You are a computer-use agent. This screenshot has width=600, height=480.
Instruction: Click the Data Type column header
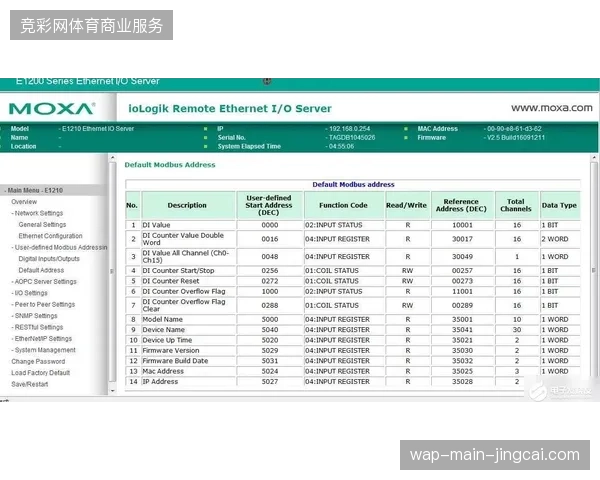[559, 205]
